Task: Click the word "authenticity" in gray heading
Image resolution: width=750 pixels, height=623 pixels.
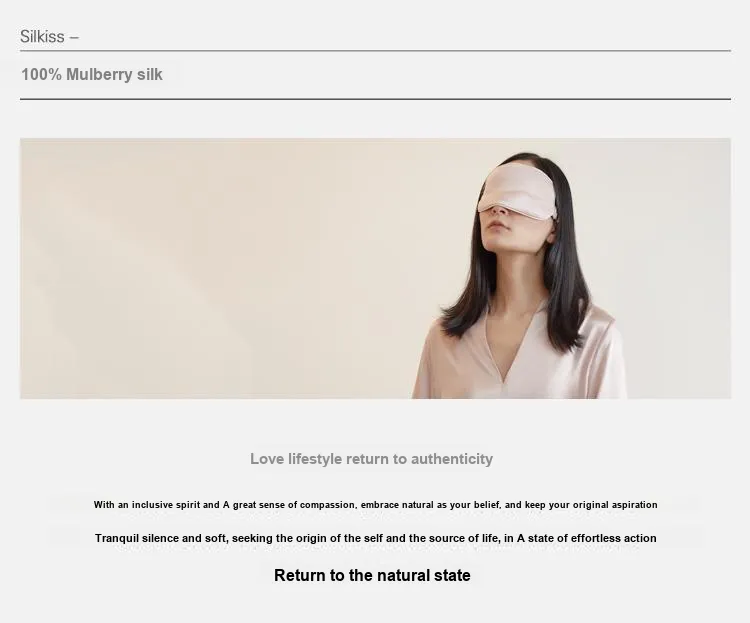Action: (x=452, y=459)
